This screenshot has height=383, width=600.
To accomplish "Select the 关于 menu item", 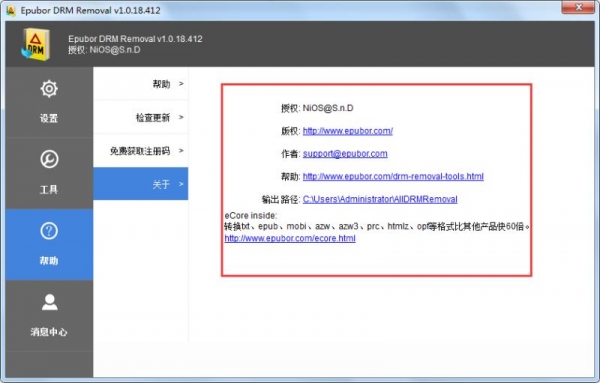I will [x=141, y=184].
